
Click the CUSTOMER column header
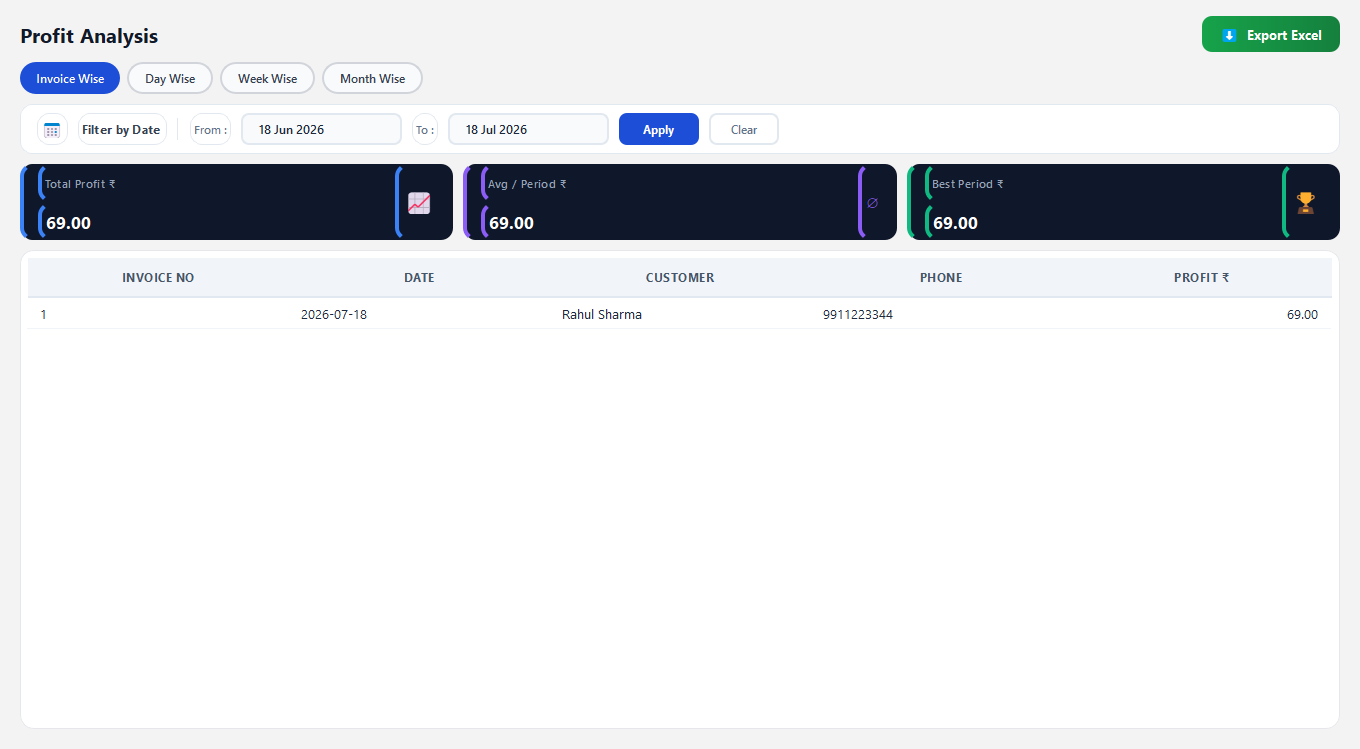pos(680,278)
